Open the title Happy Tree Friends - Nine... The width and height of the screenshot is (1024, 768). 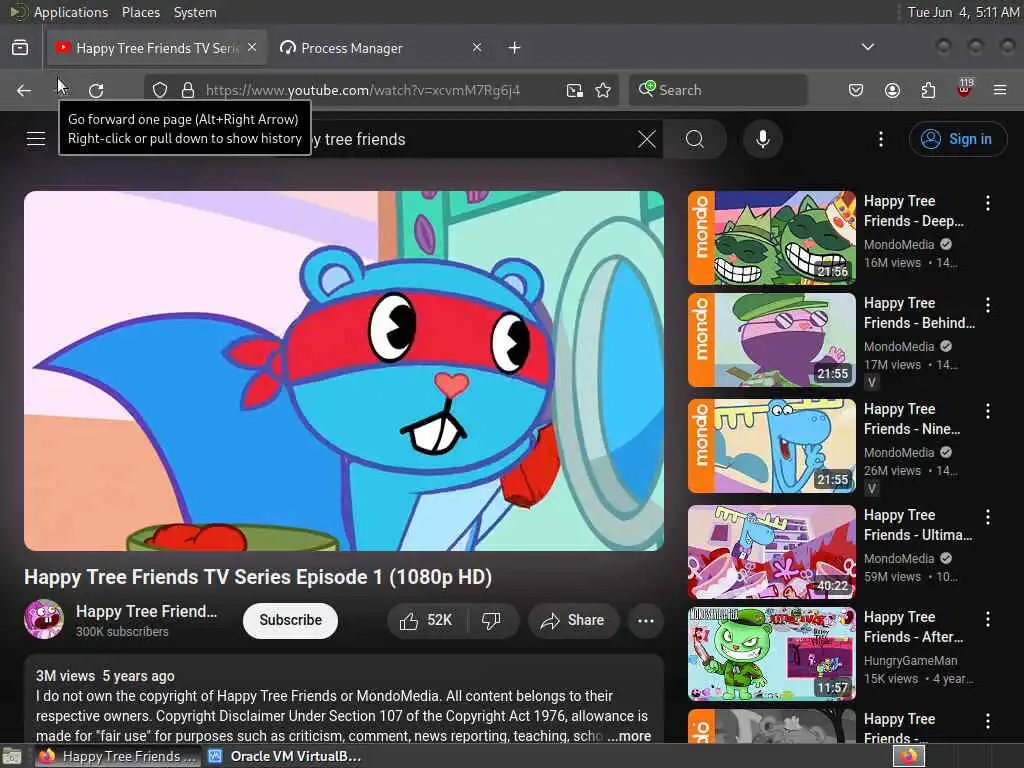click(x=912, y=419)
